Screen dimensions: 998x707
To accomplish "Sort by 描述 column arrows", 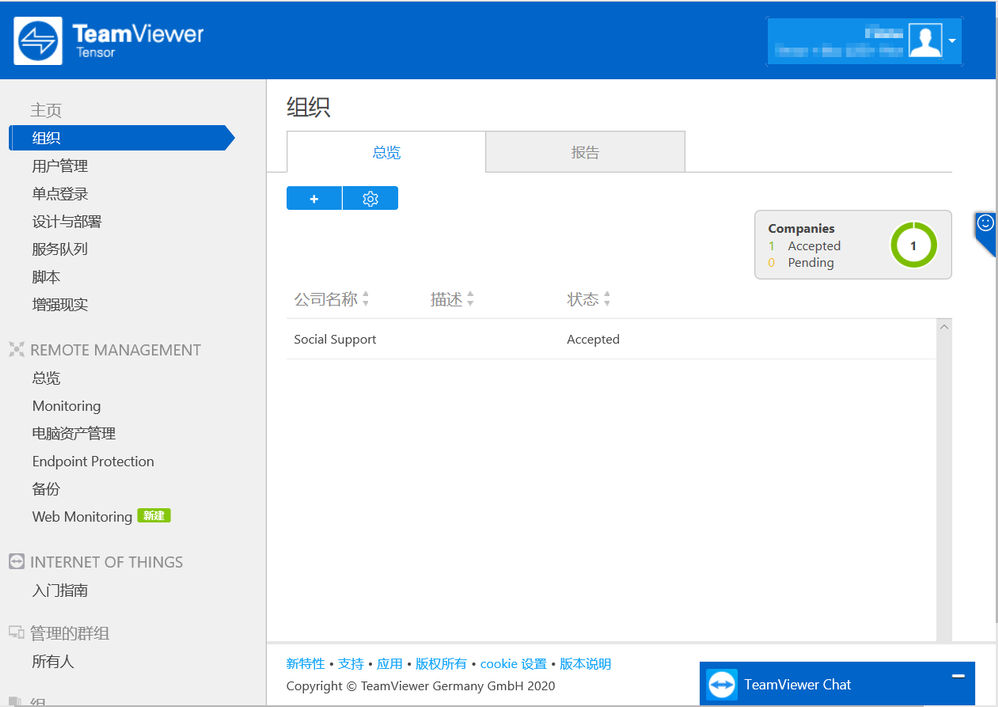I will [470, 299].
